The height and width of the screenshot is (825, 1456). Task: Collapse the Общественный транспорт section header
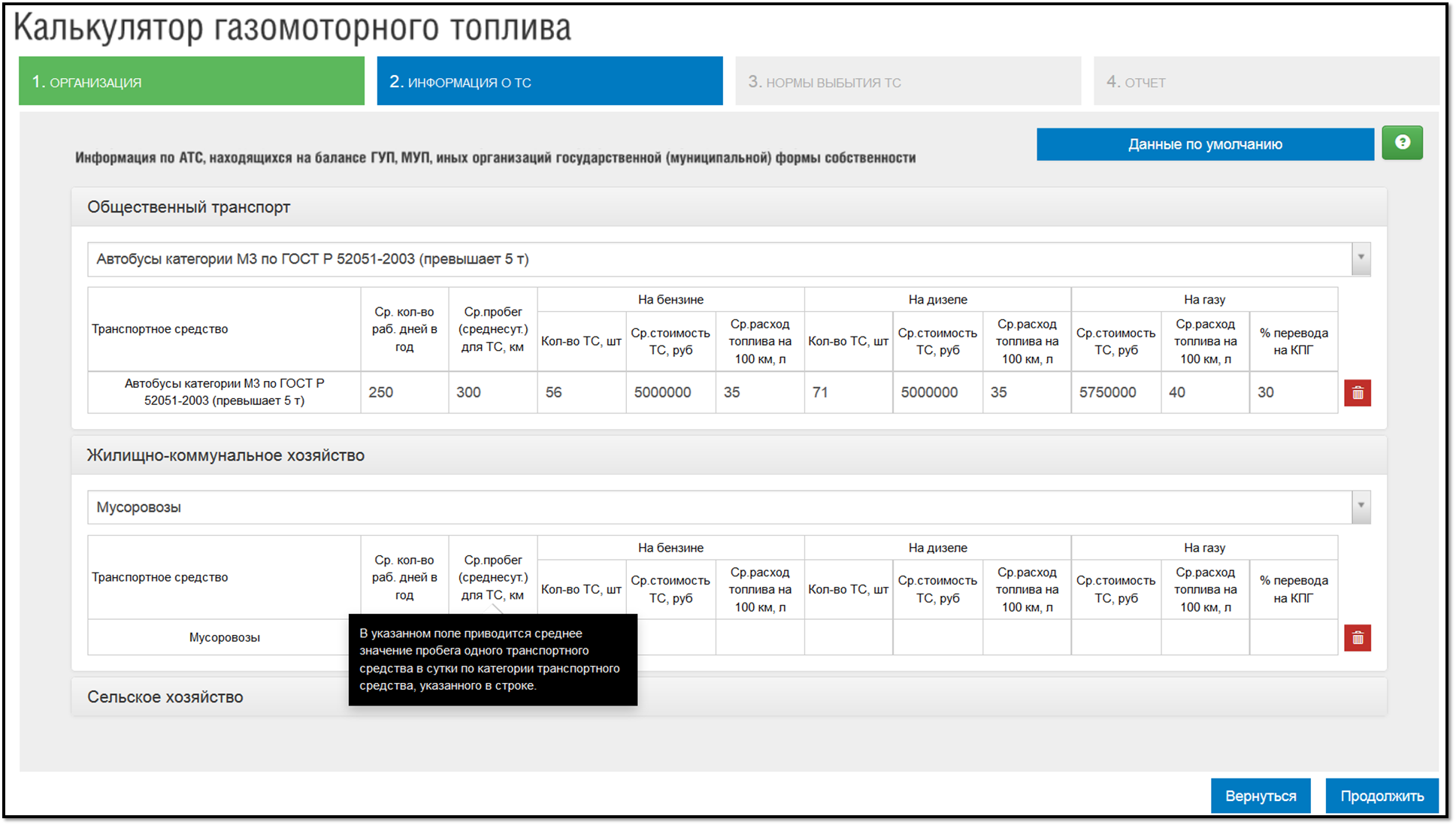189,207
